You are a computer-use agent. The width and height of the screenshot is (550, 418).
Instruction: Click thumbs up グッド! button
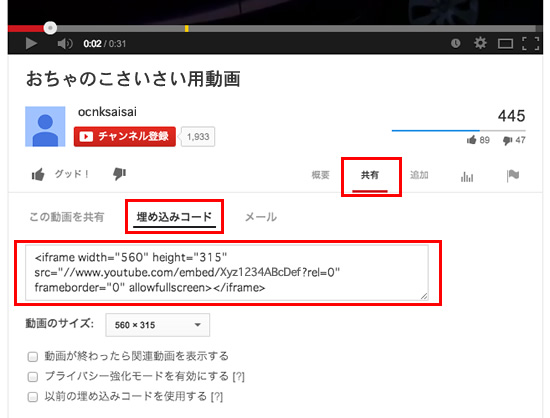pyautogui.click(x=60, y=174)
